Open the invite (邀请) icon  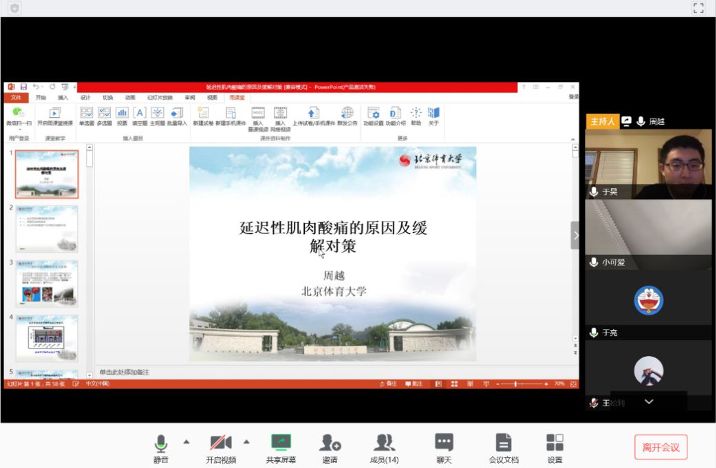pos(329,447)
